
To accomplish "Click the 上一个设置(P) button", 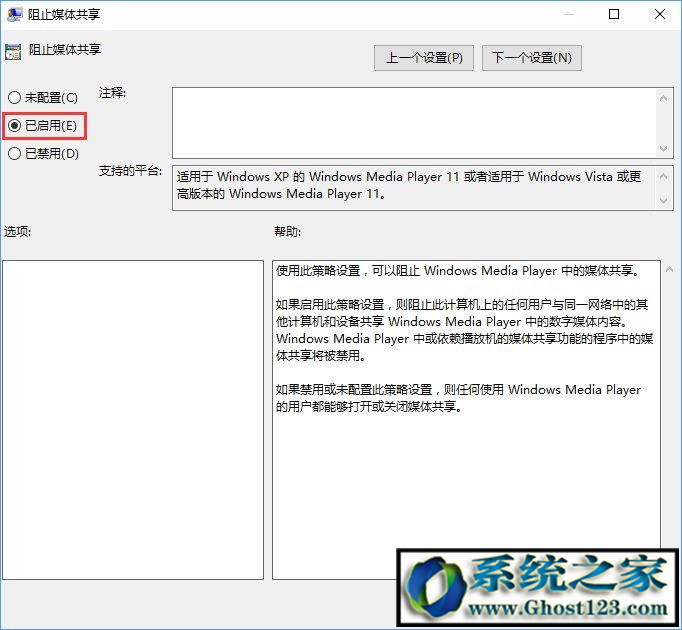I will 424,58.
